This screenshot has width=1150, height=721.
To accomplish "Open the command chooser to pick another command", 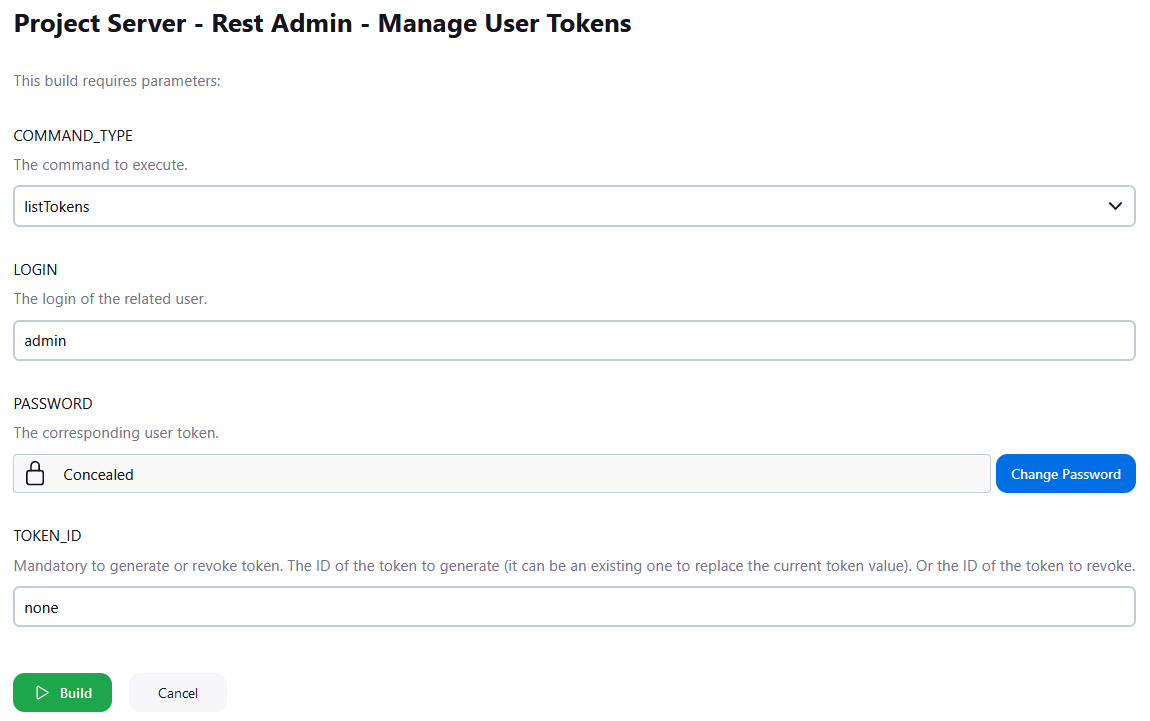I will pos(575,206).
